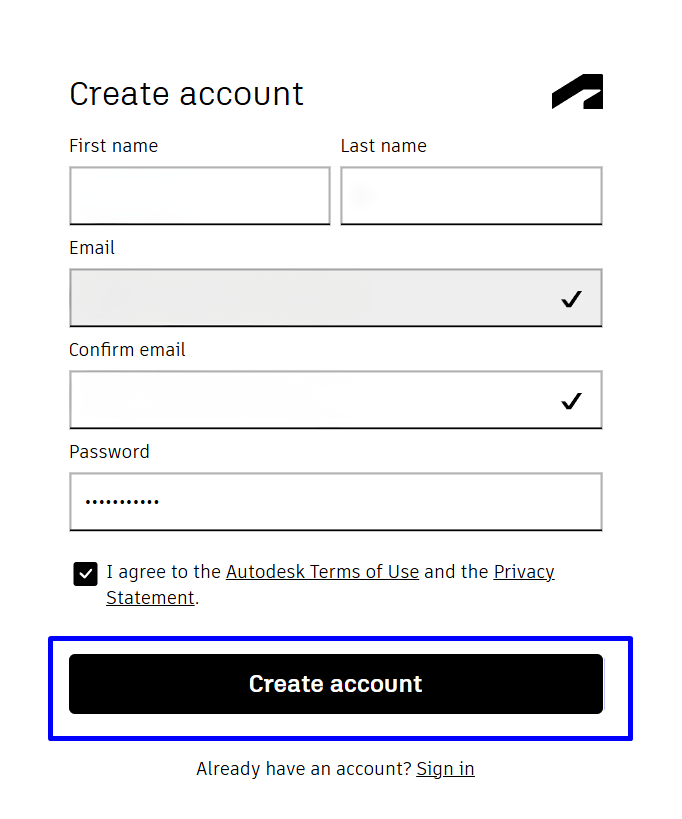The width and height of the screenshot is (682, 819).
Task: Focus the First name input field
Action: coord(200,196)
